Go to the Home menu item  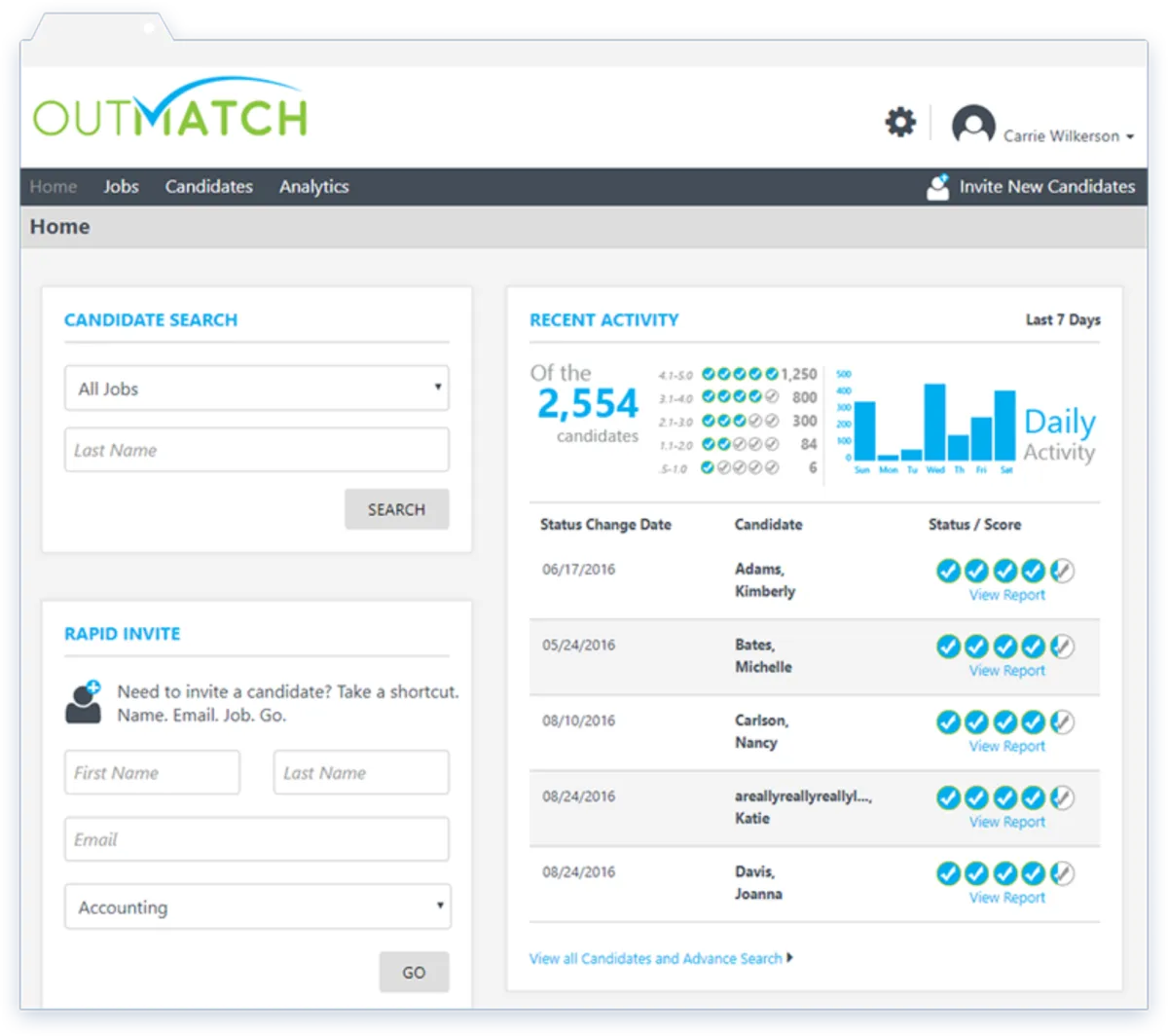pos(54,186)
